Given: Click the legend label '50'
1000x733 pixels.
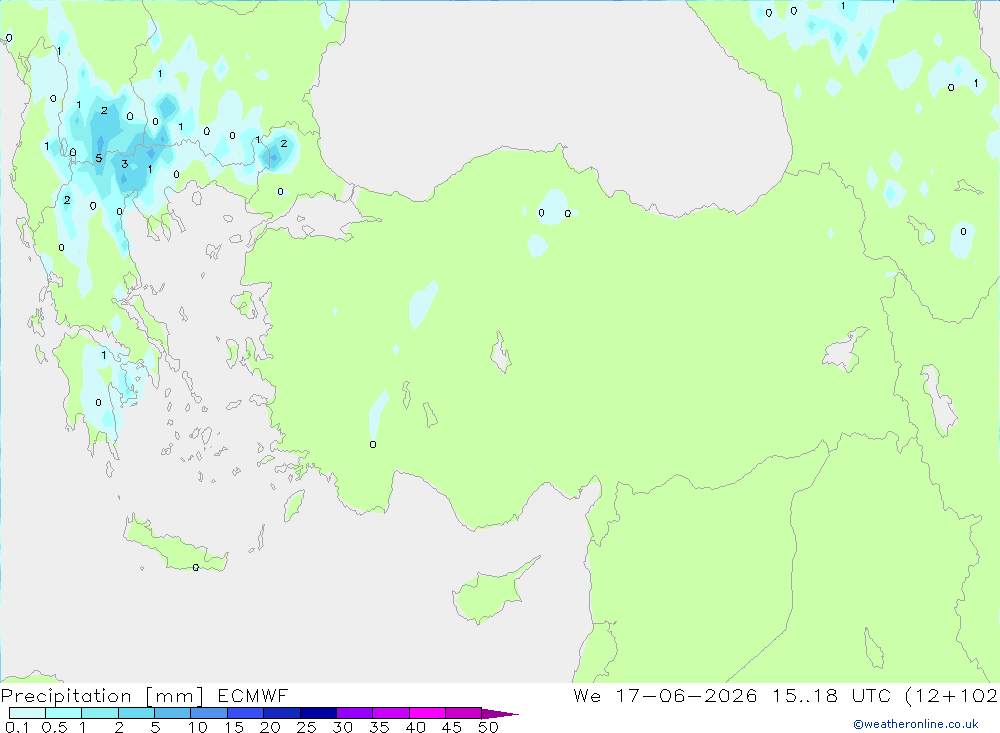Looking at the screenshot, I should click(x=489, y=727).
